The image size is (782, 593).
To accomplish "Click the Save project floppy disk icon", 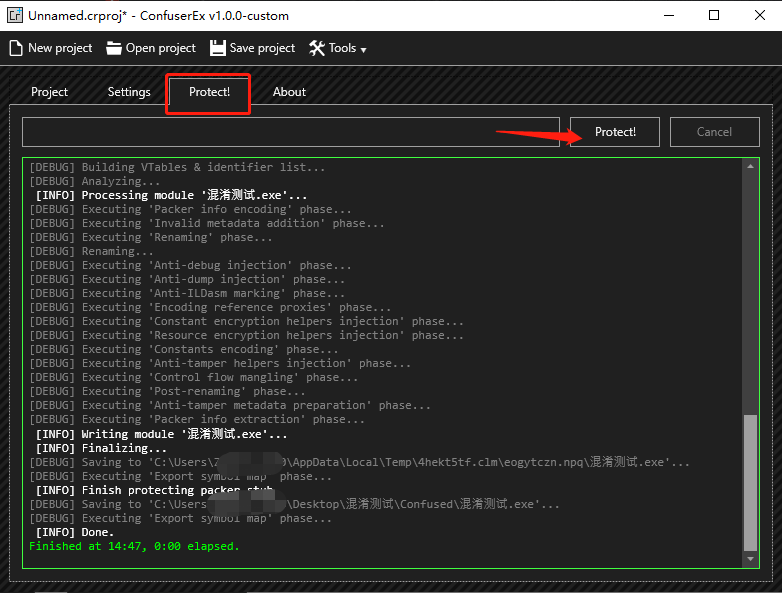I will 217,48.
